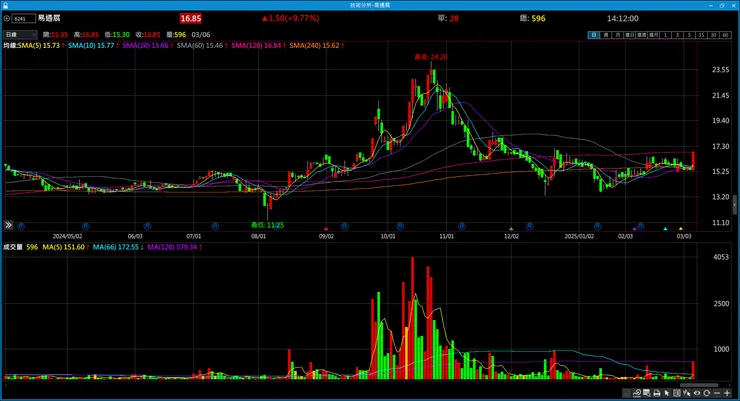The width and height of the screenshot is (740, 401).
Task: Click the magenta triangle marker near 09/02
Action: 326,228
